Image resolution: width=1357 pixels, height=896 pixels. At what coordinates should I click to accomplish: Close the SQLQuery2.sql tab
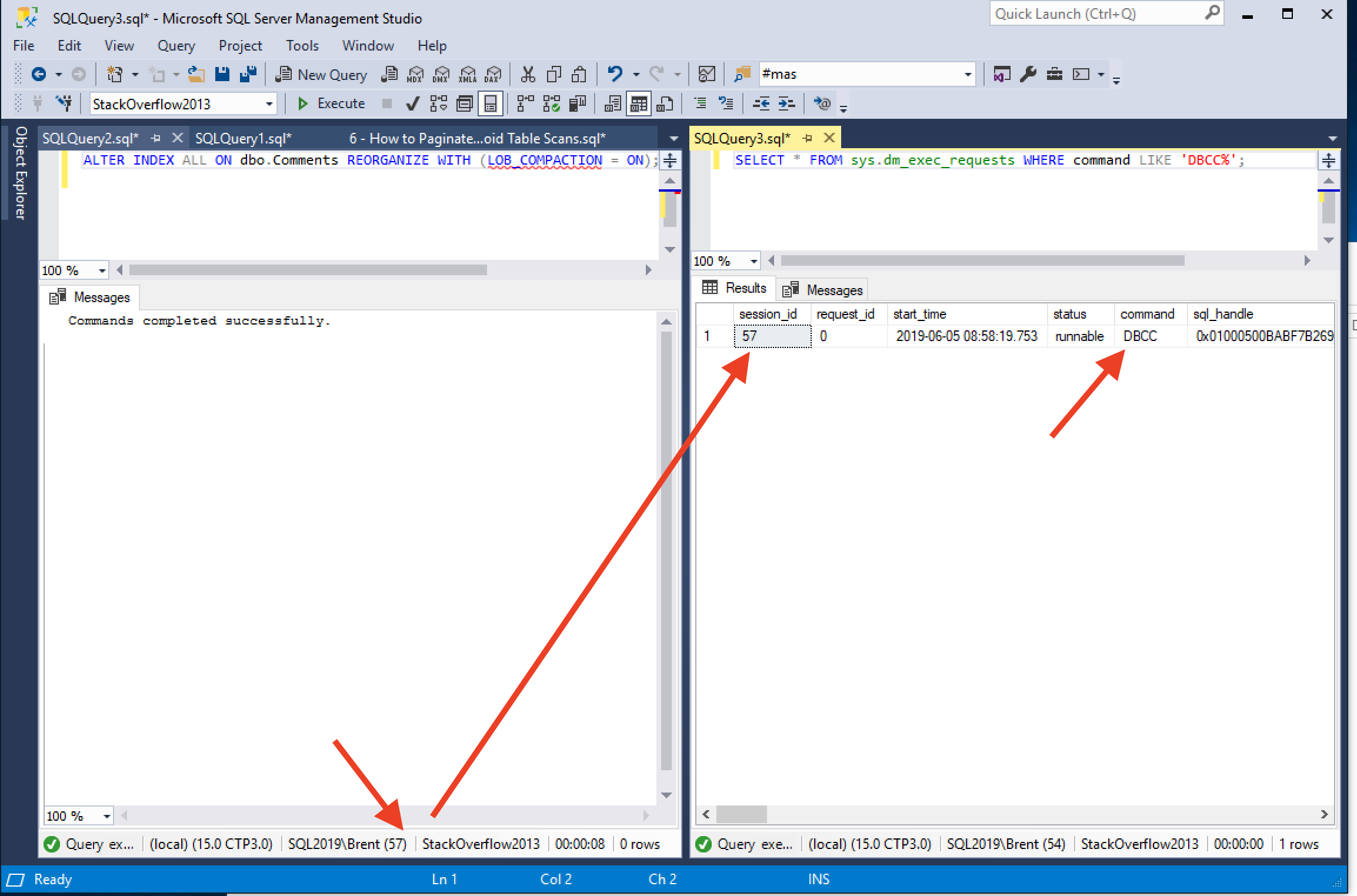tap(177, 138)
